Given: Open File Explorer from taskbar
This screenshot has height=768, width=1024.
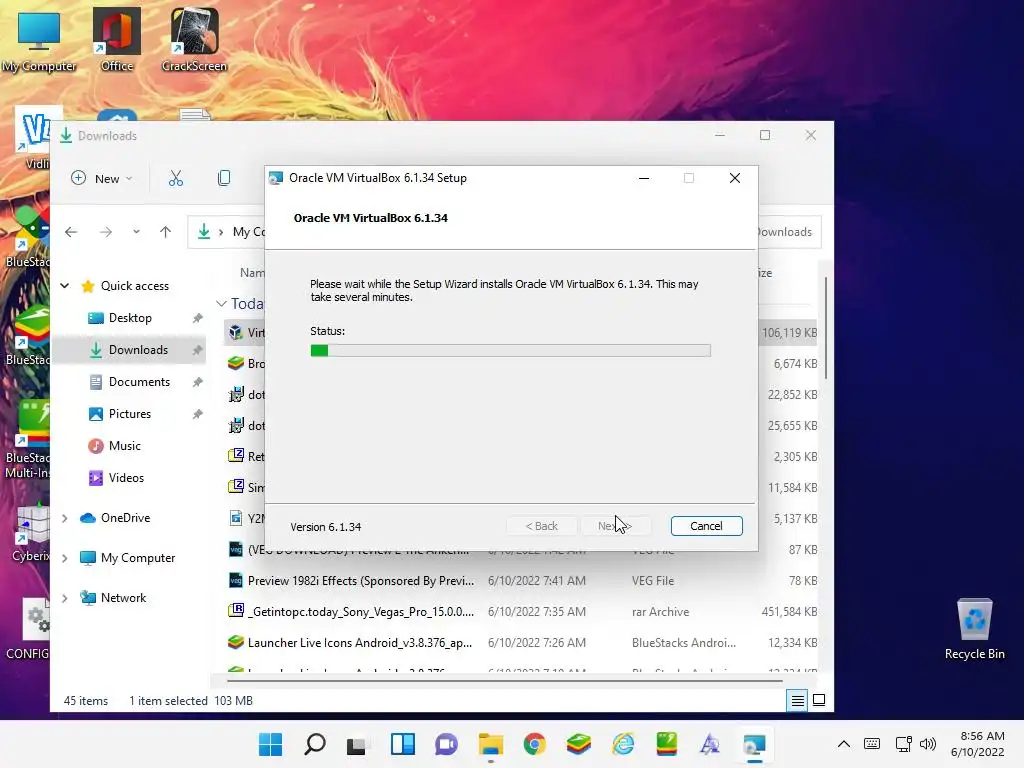Looking at the screenshot, I should pos(490,744).
